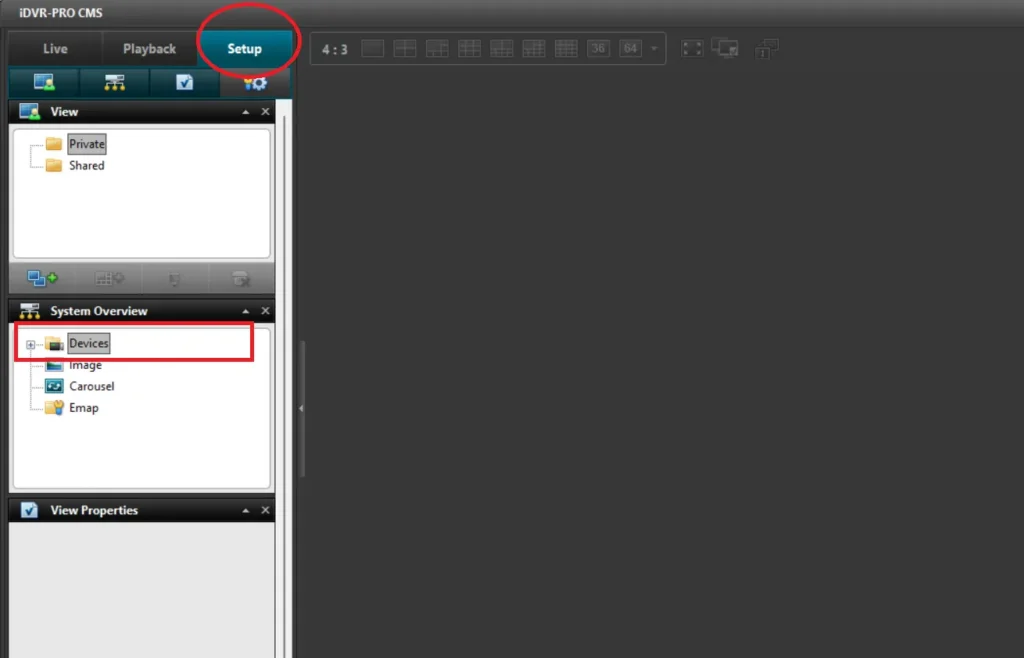Image resolution: width=1024 pixels, height=658 pixels.
Task: Click the 4:3 aspect ratio button
Action: click(332, 47)
